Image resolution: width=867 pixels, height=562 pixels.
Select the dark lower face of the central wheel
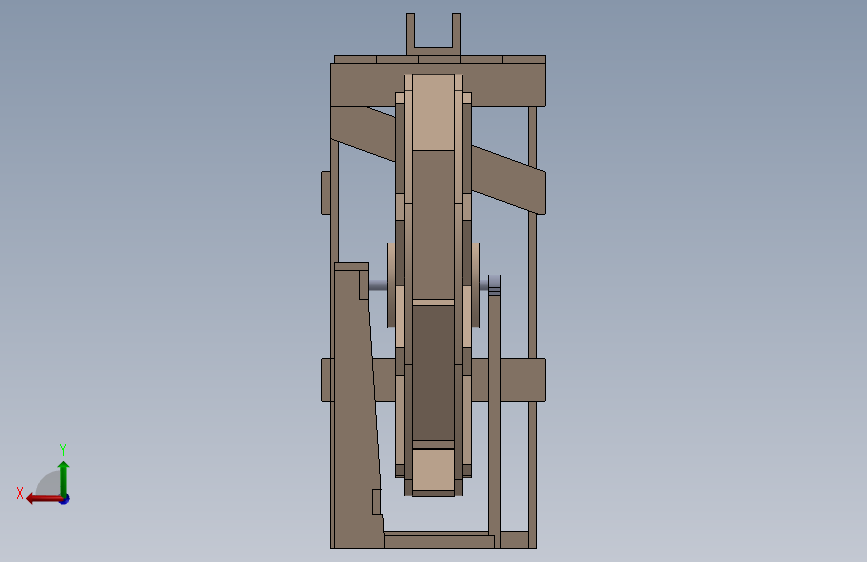point(434,373)
